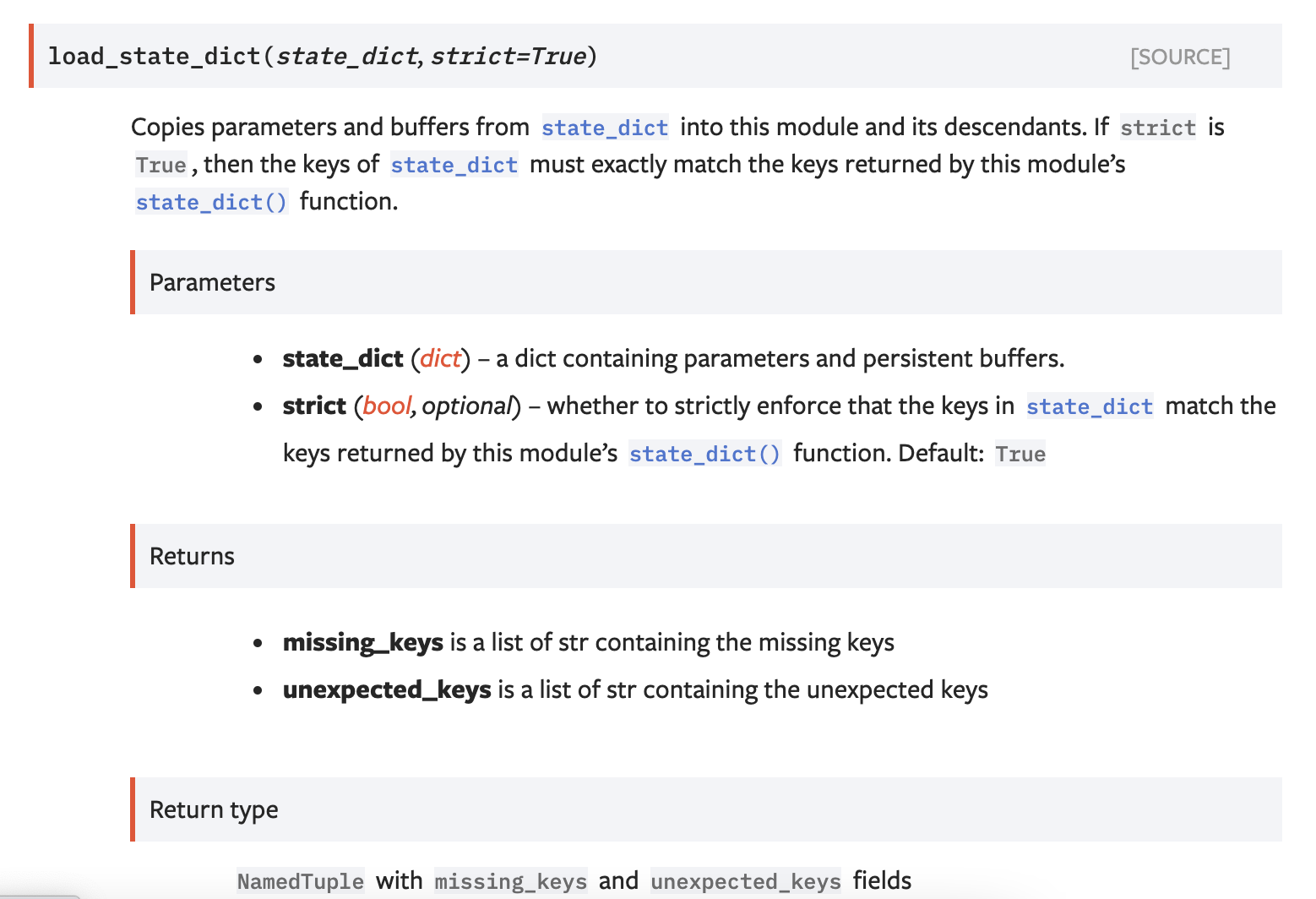Open state_dict() link beginning the third description line
The image size is (1316, 899).
pos(211,202)
